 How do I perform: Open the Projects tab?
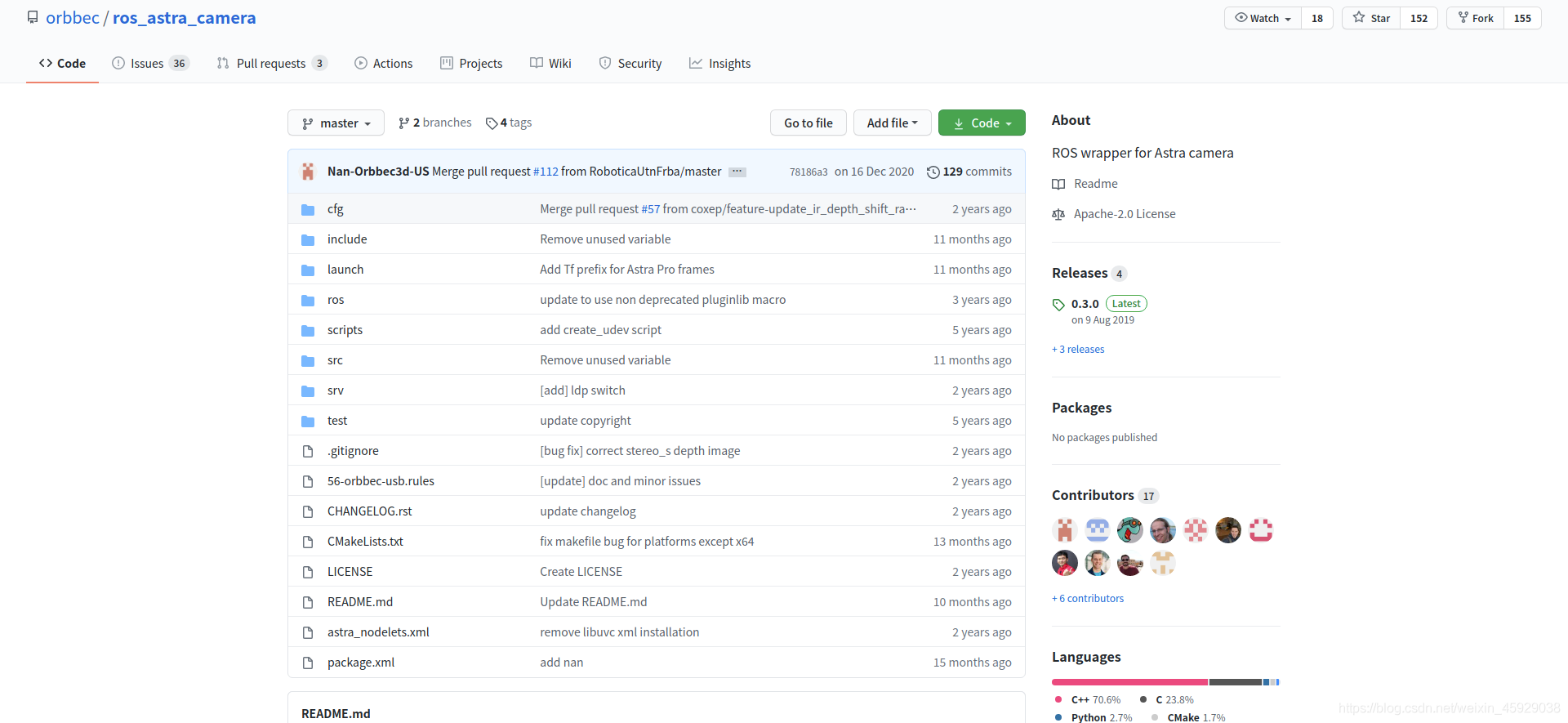tap(471, 64)
